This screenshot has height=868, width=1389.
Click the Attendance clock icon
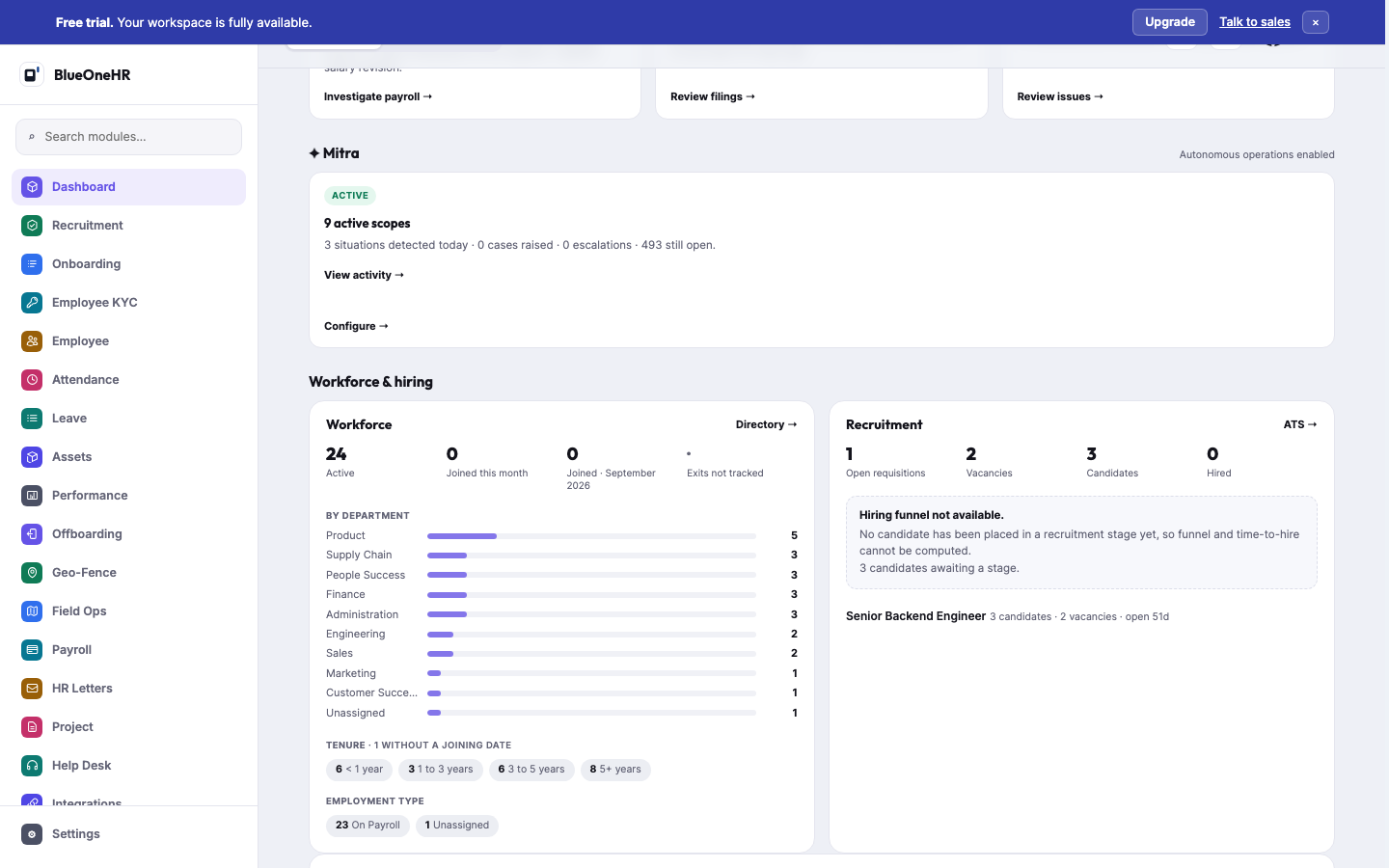(x=32, y=380)
